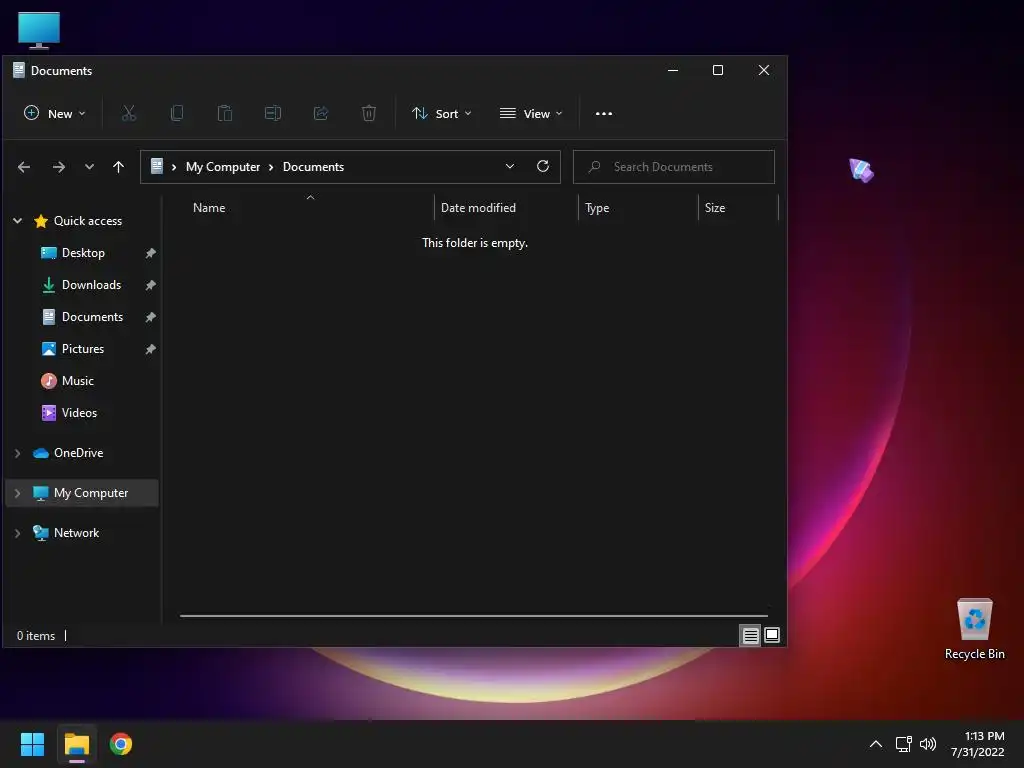Click the '0 items' status text
The image size is (1024, 768).
pyautogui.click(x=36, y=635)
